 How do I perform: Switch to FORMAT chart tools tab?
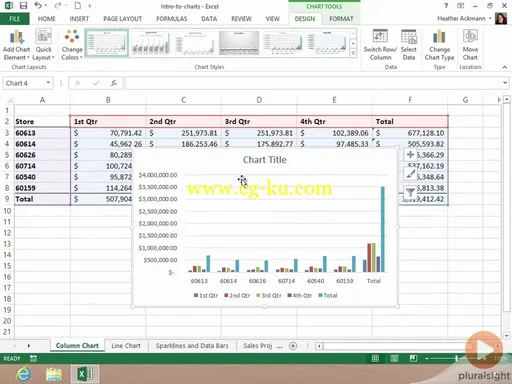tap(341, 19)
